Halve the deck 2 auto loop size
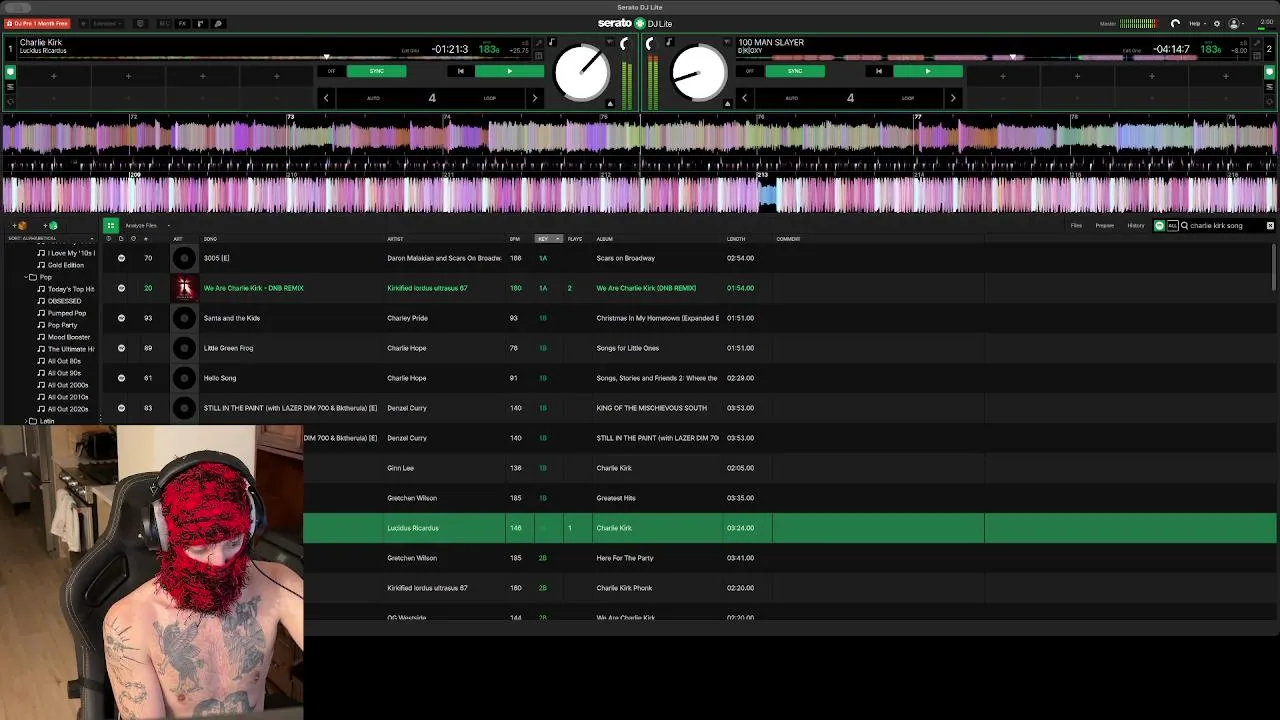Image resolution: width=1280 pixels, height=720 pixels. point(744,98)
